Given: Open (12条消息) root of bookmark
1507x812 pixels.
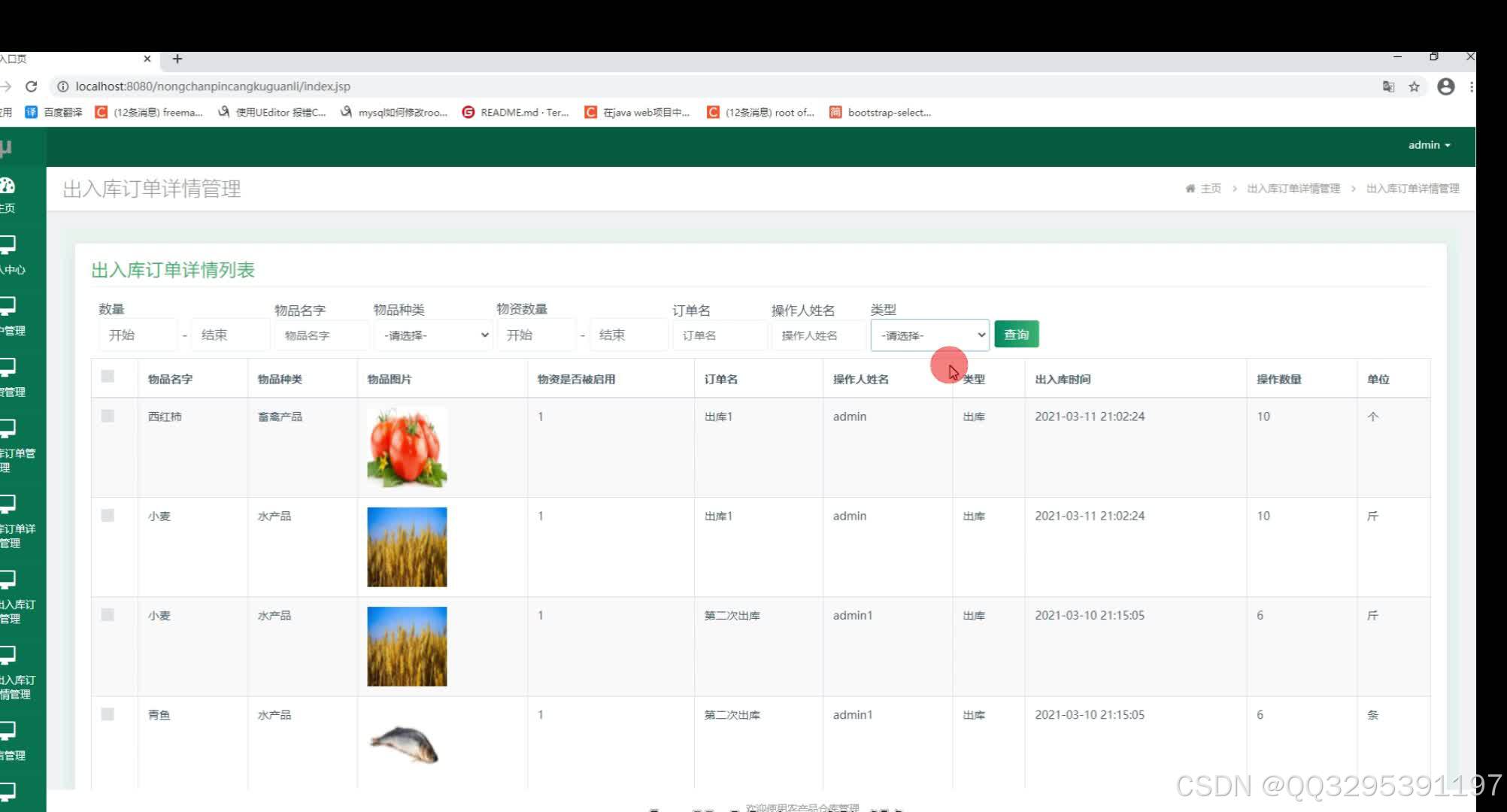Looking at the screenshot, I should pos(760,112).
